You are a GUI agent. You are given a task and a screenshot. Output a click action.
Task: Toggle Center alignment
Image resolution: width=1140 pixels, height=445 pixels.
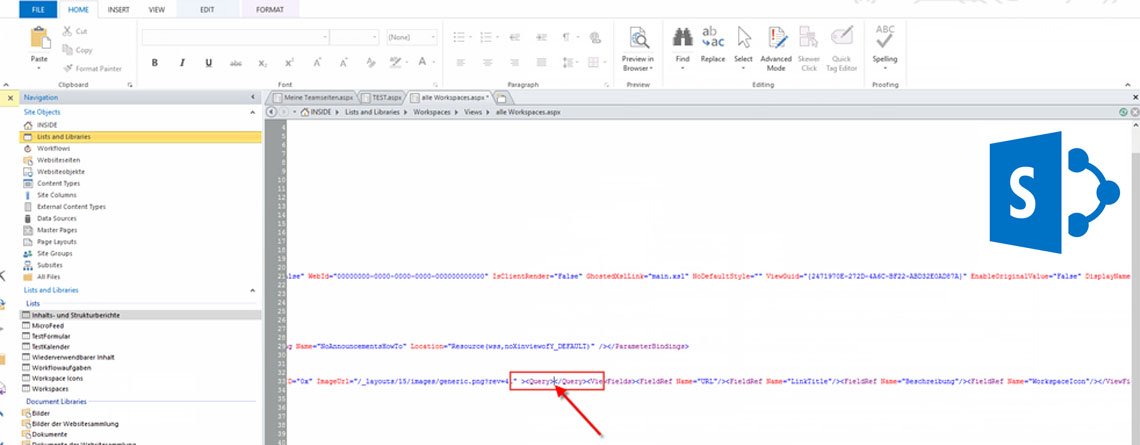[x=486, y=63]
